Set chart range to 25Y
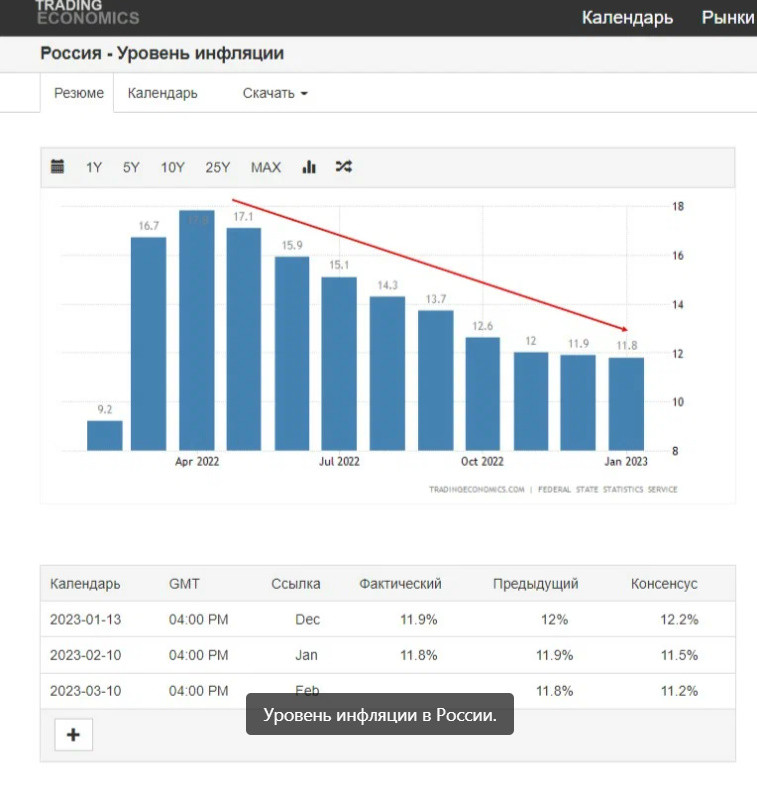 [x=218, y=167]
